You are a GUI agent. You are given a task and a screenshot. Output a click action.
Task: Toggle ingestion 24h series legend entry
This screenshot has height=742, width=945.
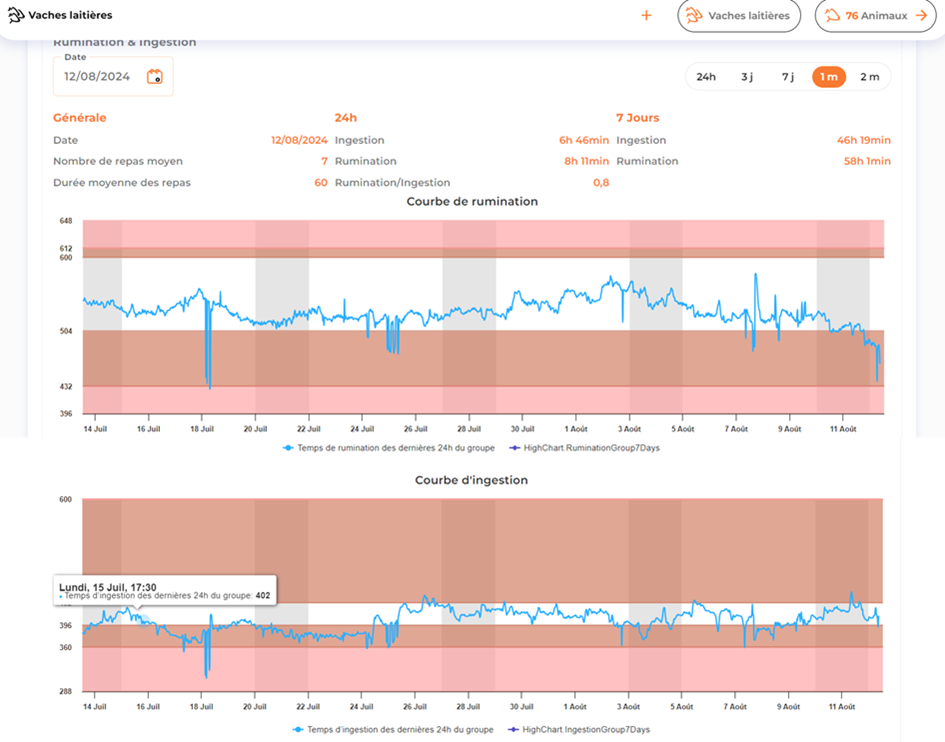pos(393,729)
